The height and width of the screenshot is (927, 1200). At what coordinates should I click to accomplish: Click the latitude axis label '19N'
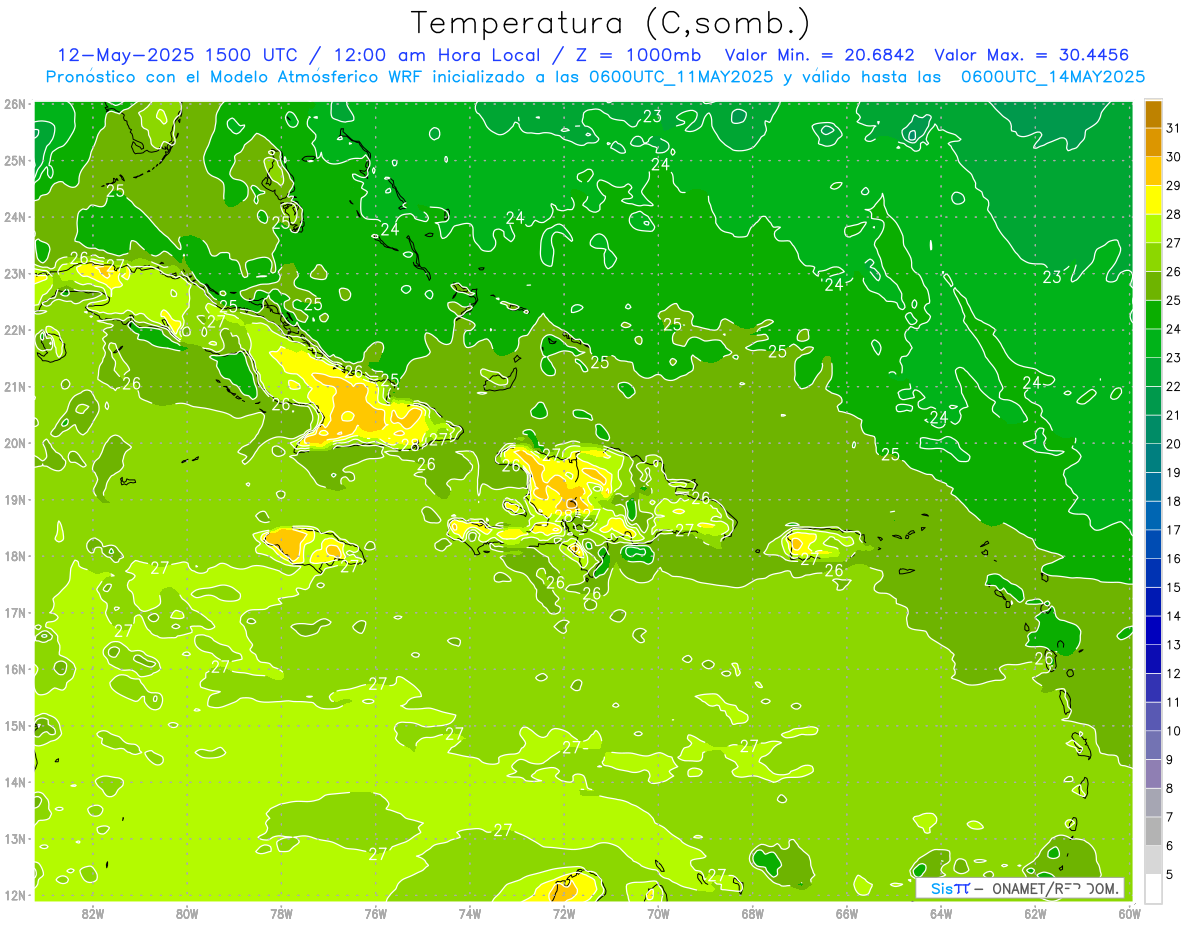(15, 500)
